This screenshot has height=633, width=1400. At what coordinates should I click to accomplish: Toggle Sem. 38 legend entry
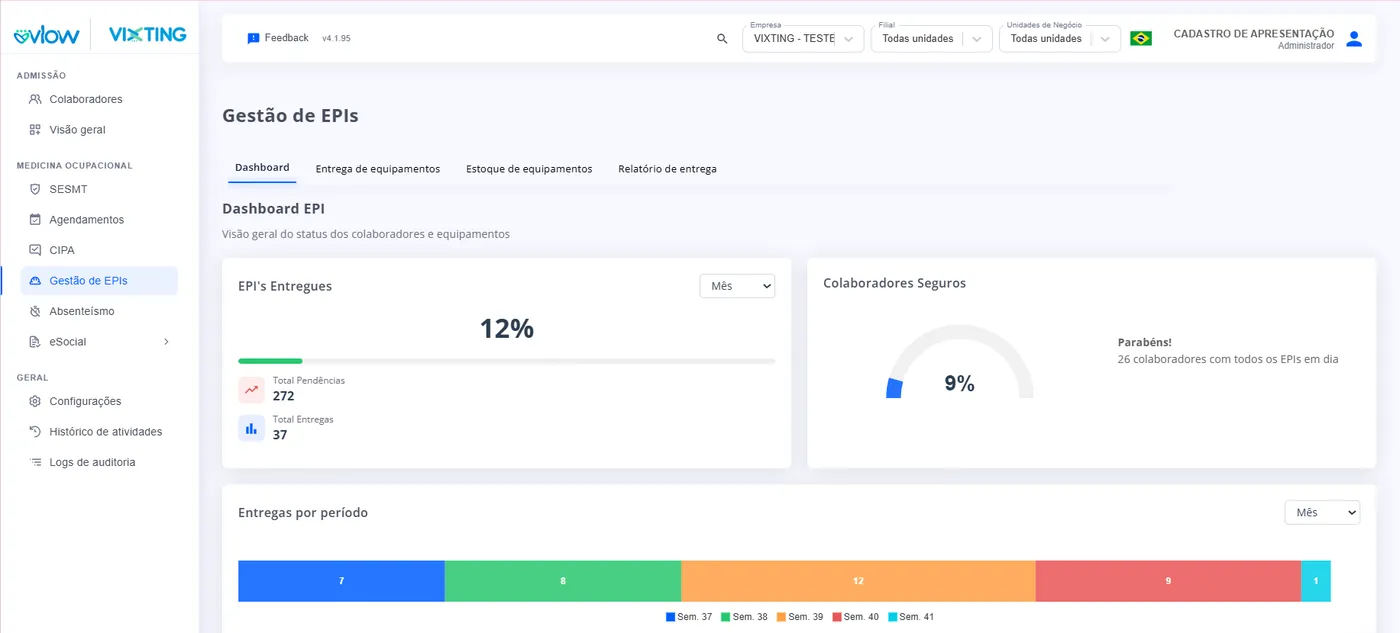pyautogui.click(x=744, y=617)
